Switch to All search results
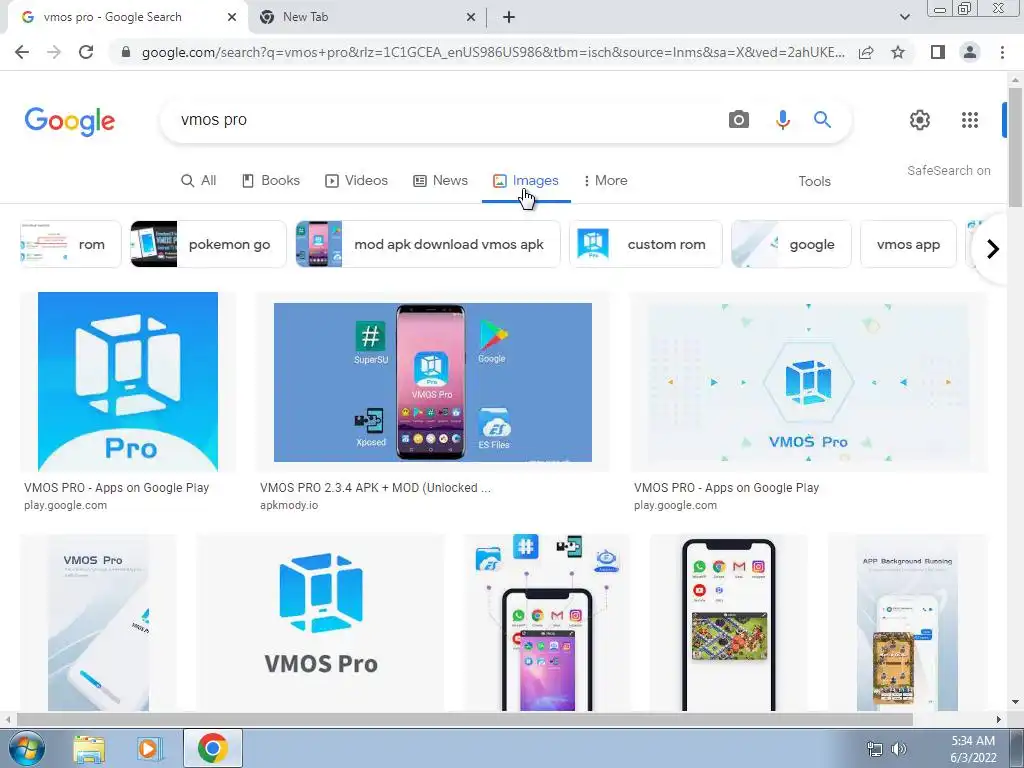Screen dimensions: 1024x768 coord(199,180)
